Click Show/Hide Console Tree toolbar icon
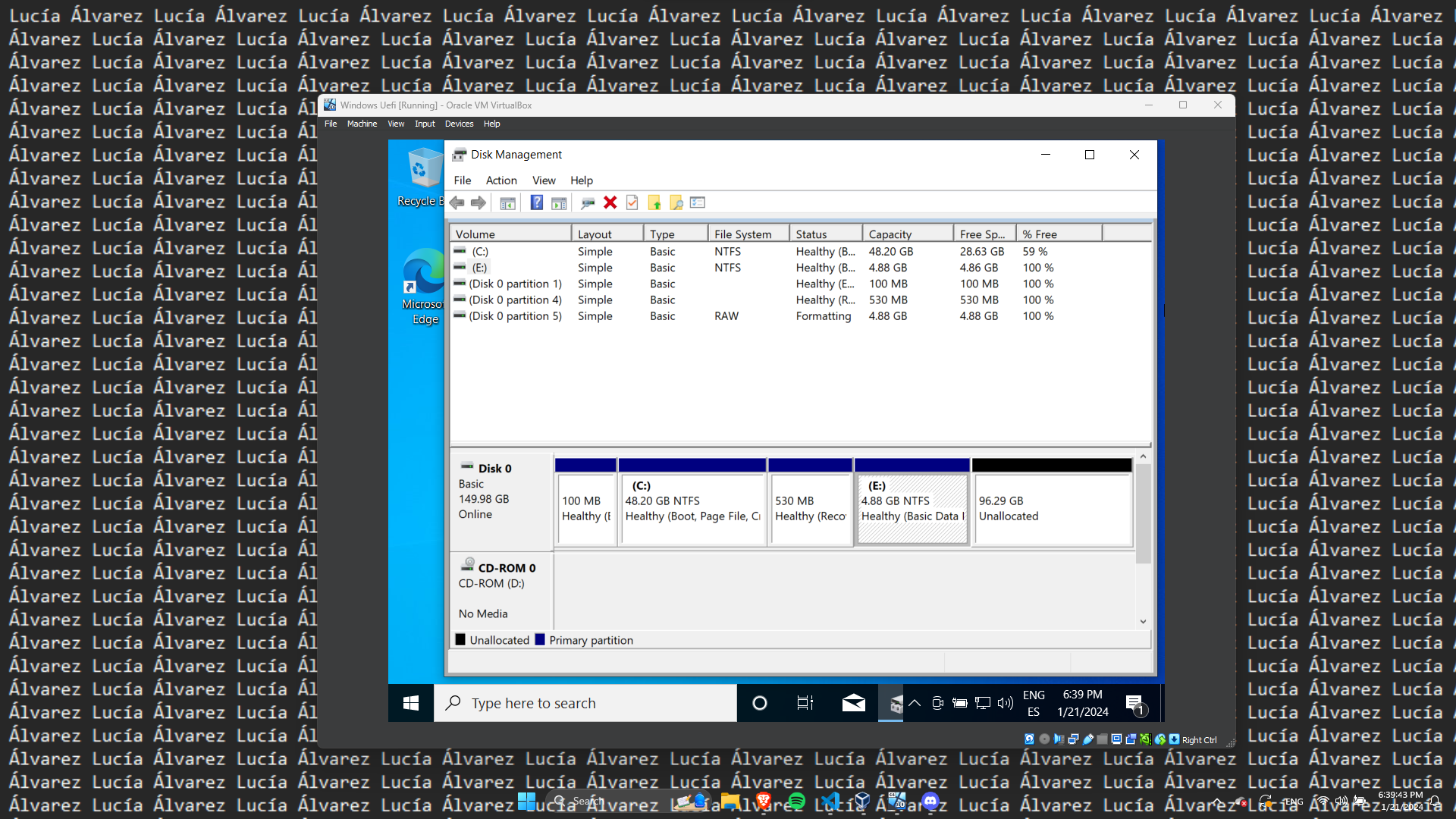Screen dimensions: 1456x819 pyautogui.click(x=507, y=202)
